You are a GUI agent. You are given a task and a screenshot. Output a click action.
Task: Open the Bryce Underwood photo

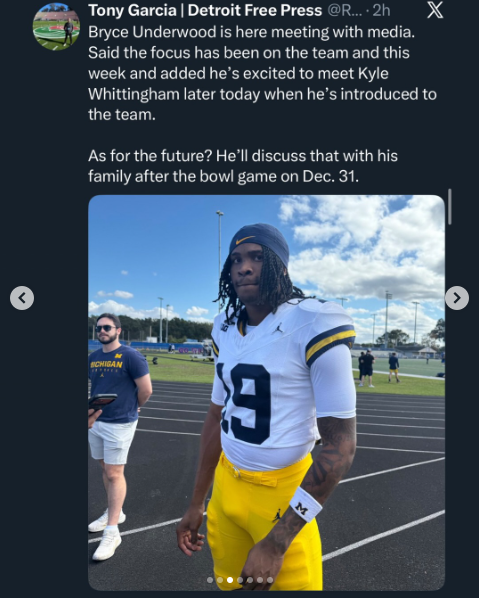266,393
